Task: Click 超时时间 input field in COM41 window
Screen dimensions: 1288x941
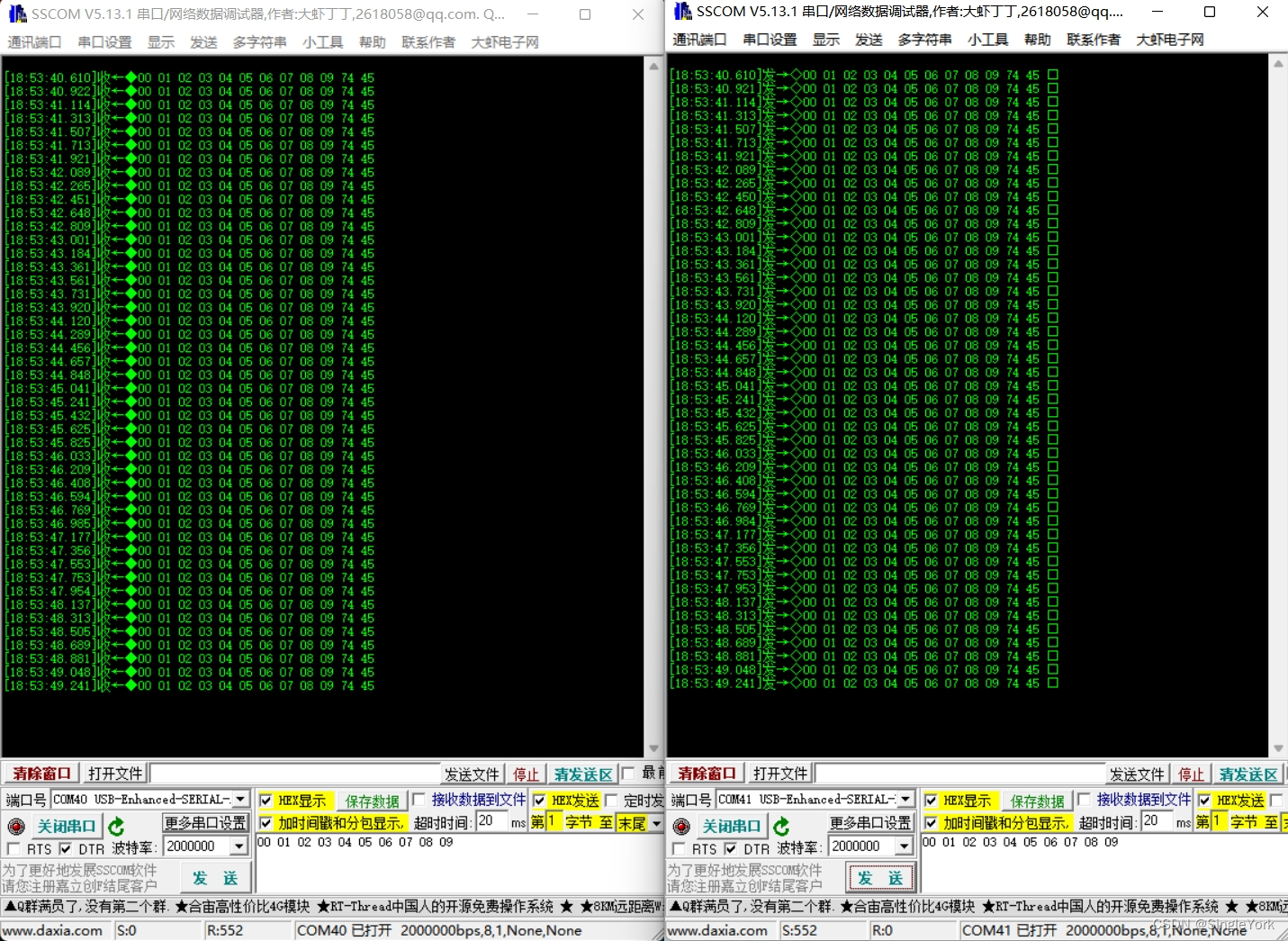Action: [x=1157, y=821]
